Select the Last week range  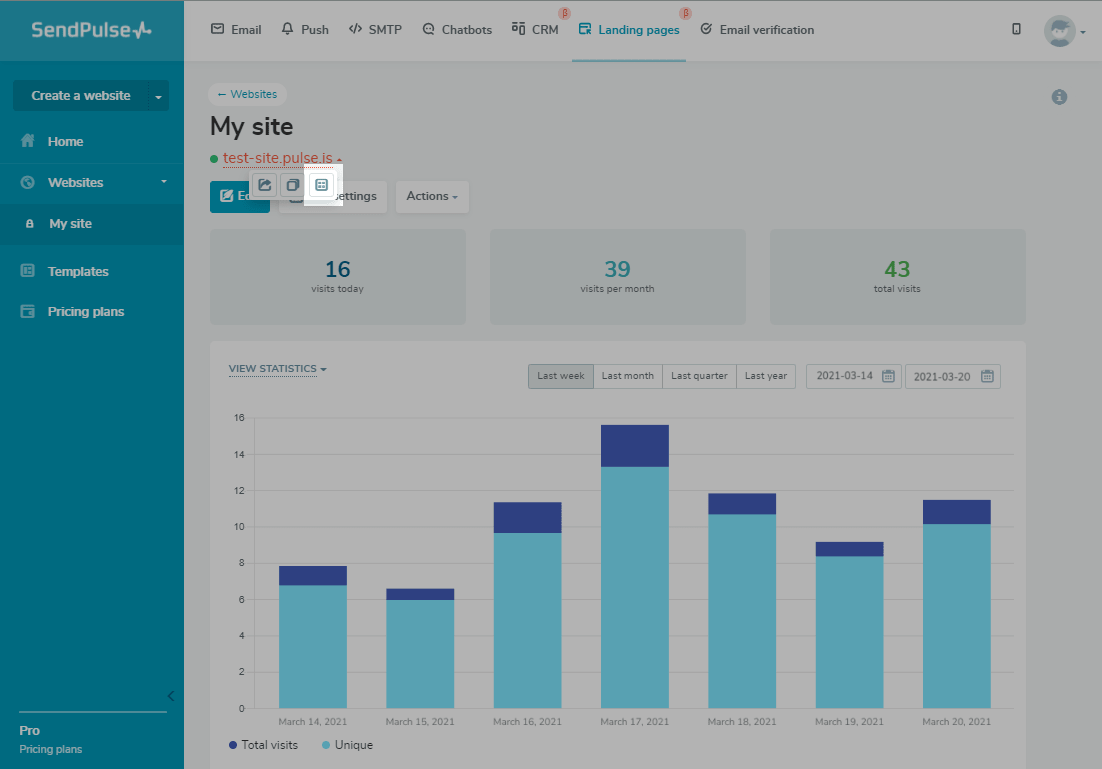(560, 376)
